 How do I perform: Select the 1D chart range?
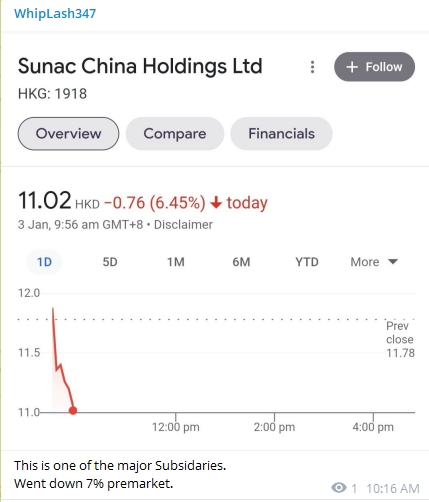[44, 262]
